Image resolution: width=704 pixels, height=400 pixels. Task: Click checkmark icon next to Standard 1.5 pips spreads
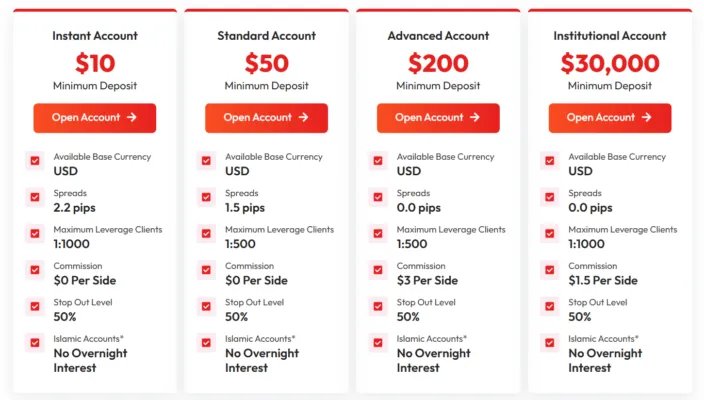click(x=207, y=197)
